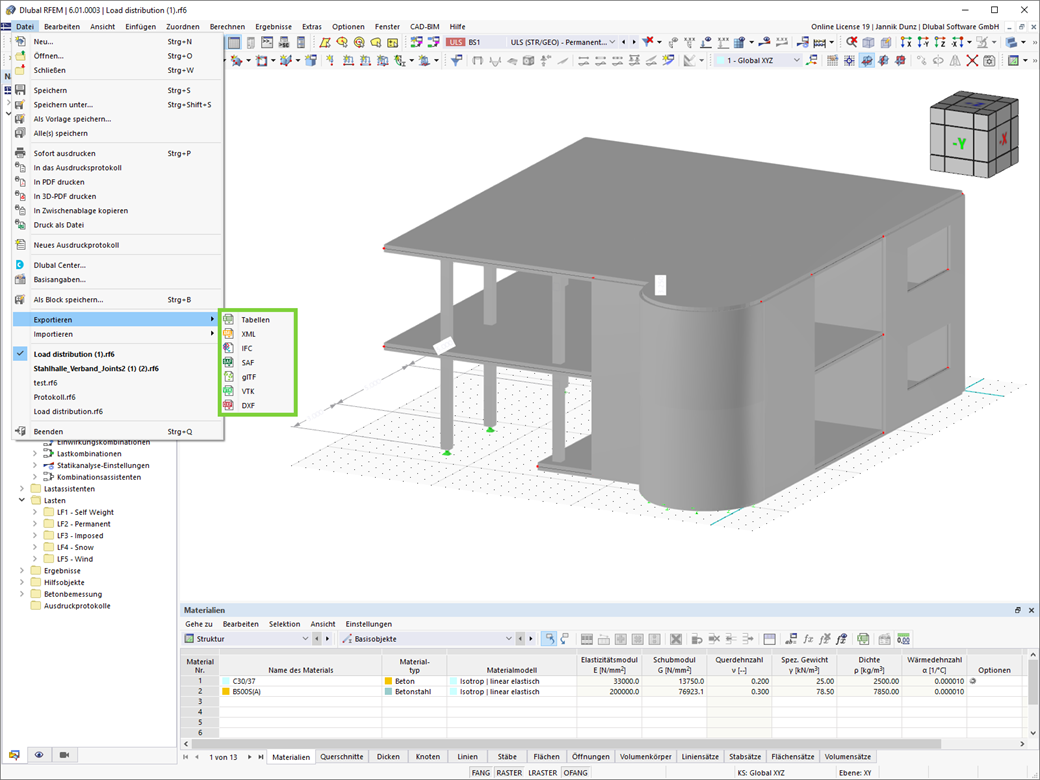Image resolution: width=1040 pixels, height=780 pixels.
Task: Collapse the Lasten tree node
Action: pos(22,501)
